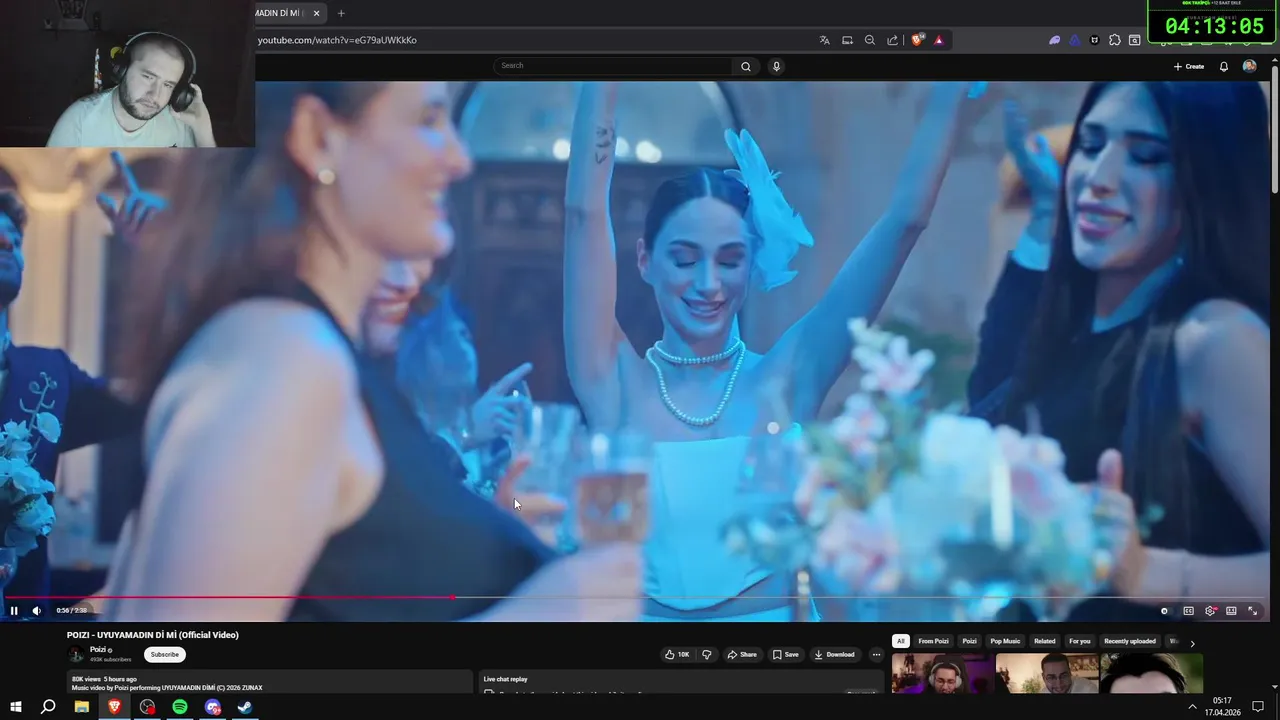Seek the video using the red progress bar
The height and width of the screenshot is (720, 1280).
(x=636, y=597)
